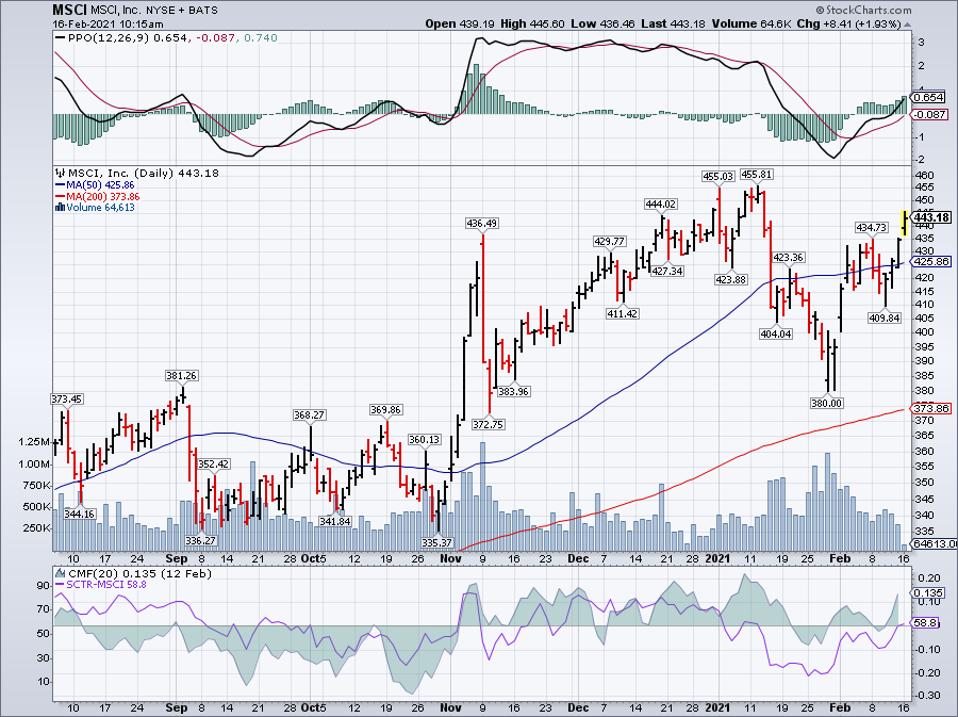Click the green 0.740 PPO histogram value
Viewport: 958px width, 717px height.
click(x=261, y=38)
